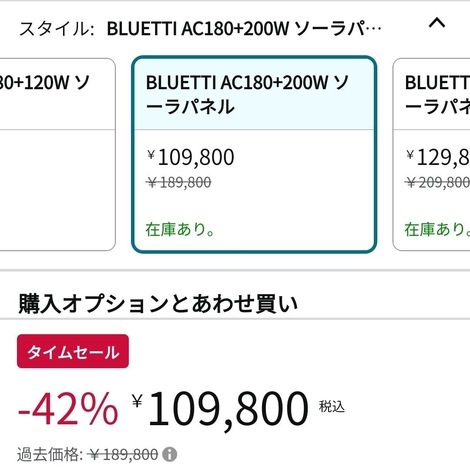Collapse the スタイル section with the chevron
The image size is (470, 470).
tap(437, 23)
